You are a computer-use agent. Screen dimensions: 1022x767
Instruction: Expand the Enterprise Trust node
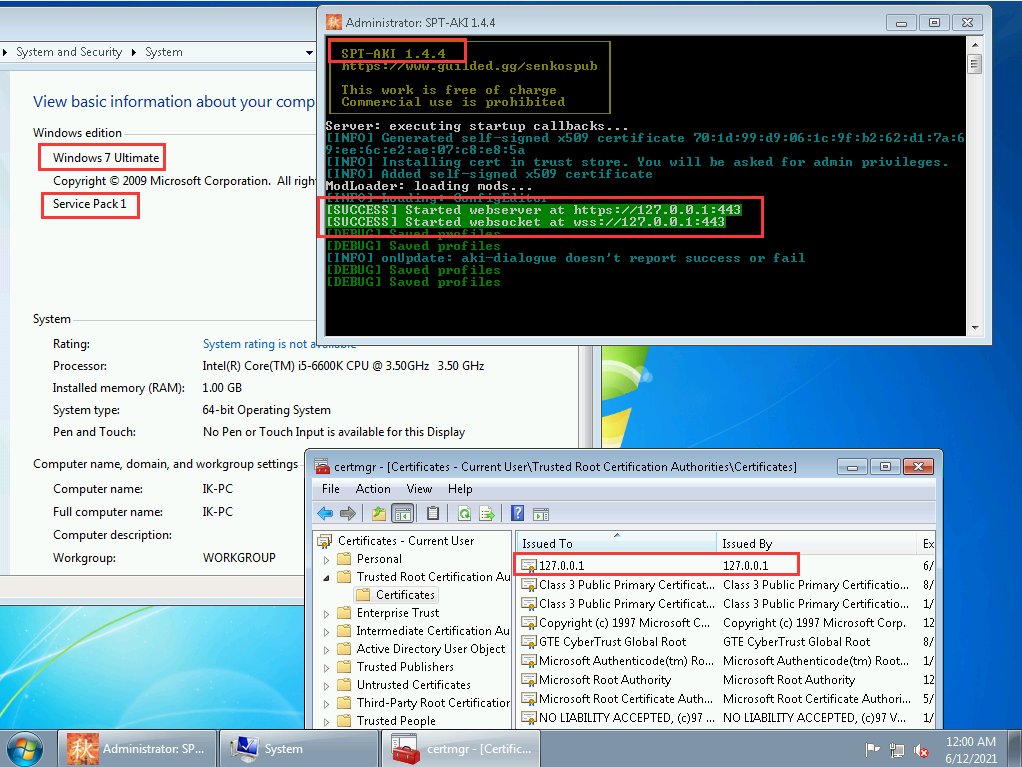(327, 613)
